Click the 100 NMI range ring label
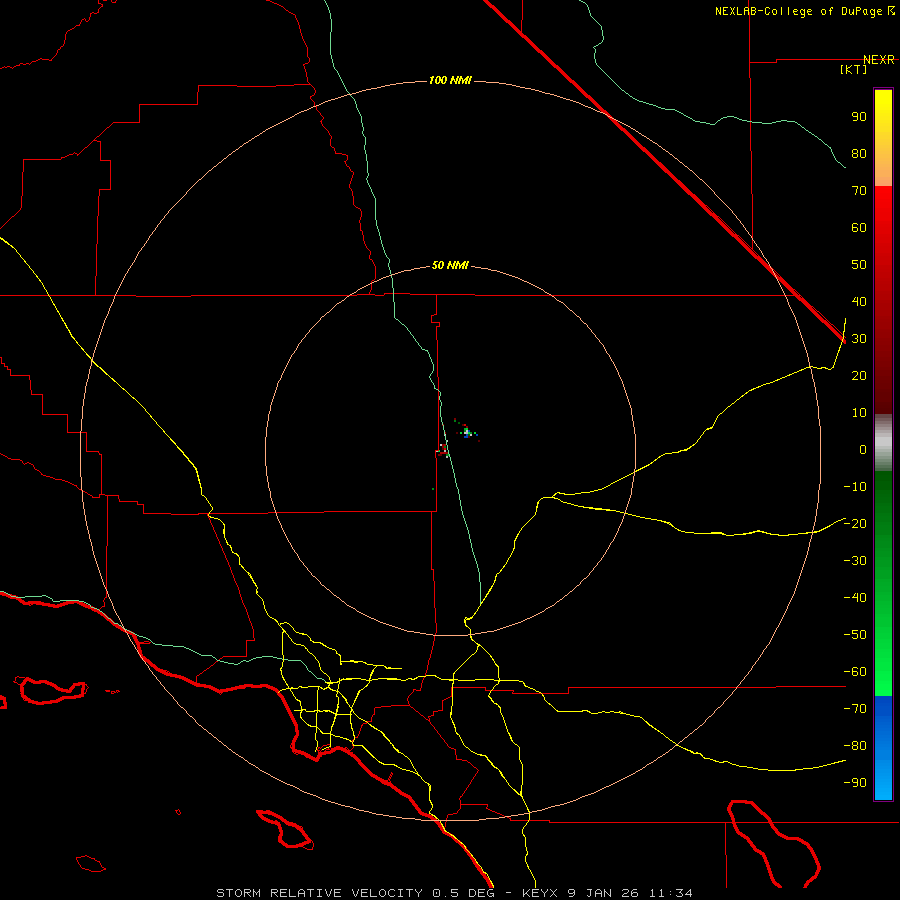Screen dimensions: 900x900 coord(450,80)
